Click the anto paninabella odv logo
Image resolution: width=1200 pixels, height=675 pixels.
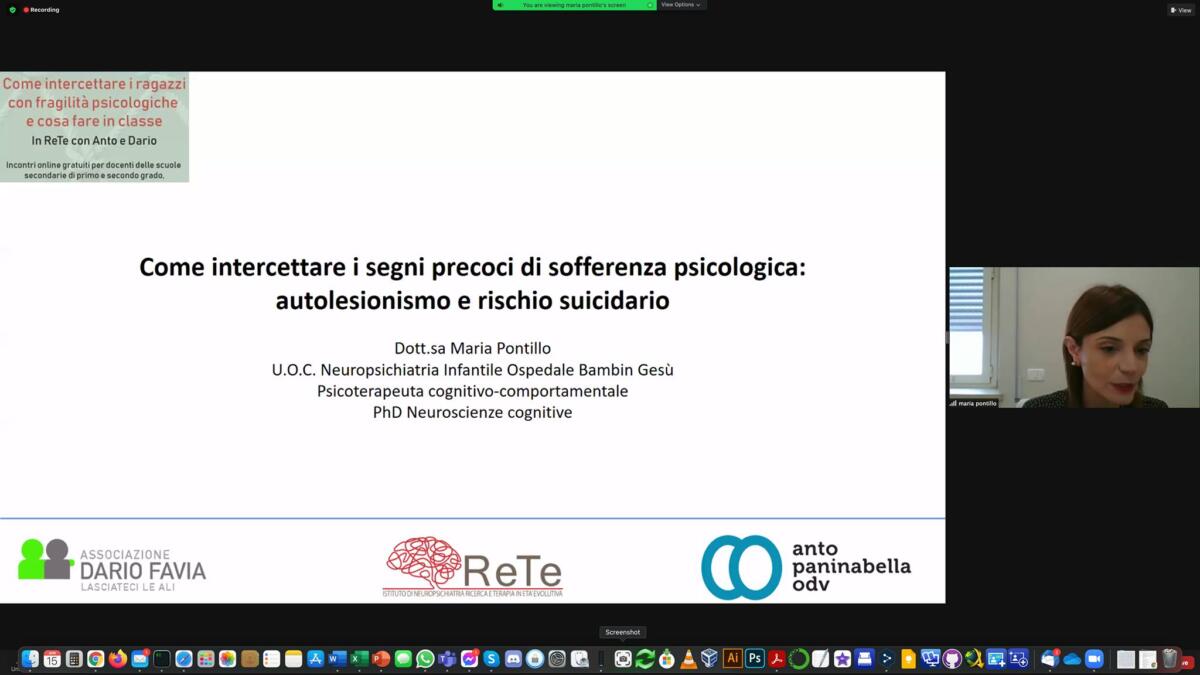pyautogui.click(x=806, y=567)
